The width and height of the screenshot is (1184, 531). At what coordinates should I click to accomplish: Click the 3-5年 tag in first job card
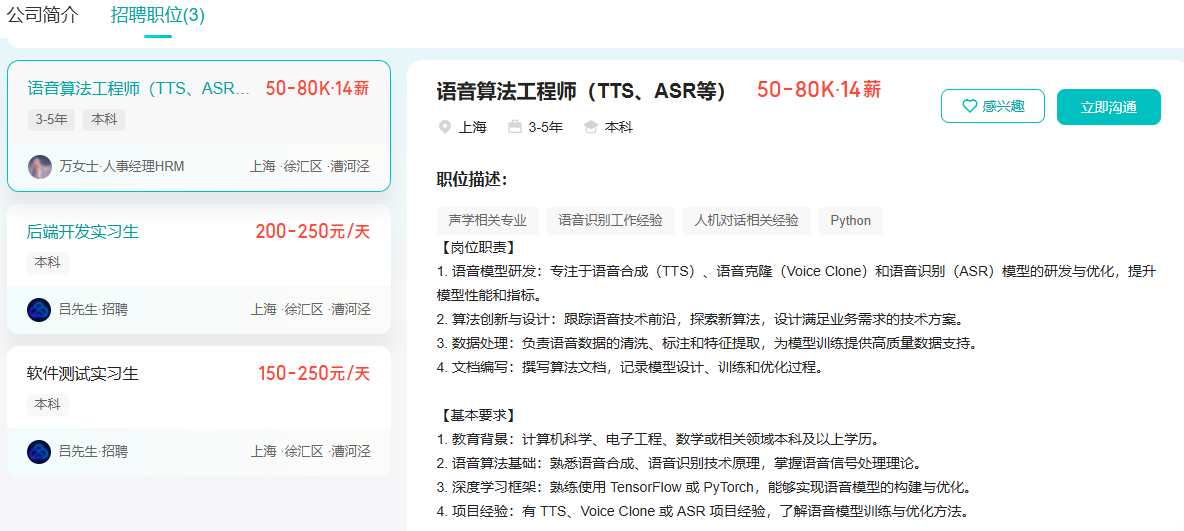tap(52, 120)
